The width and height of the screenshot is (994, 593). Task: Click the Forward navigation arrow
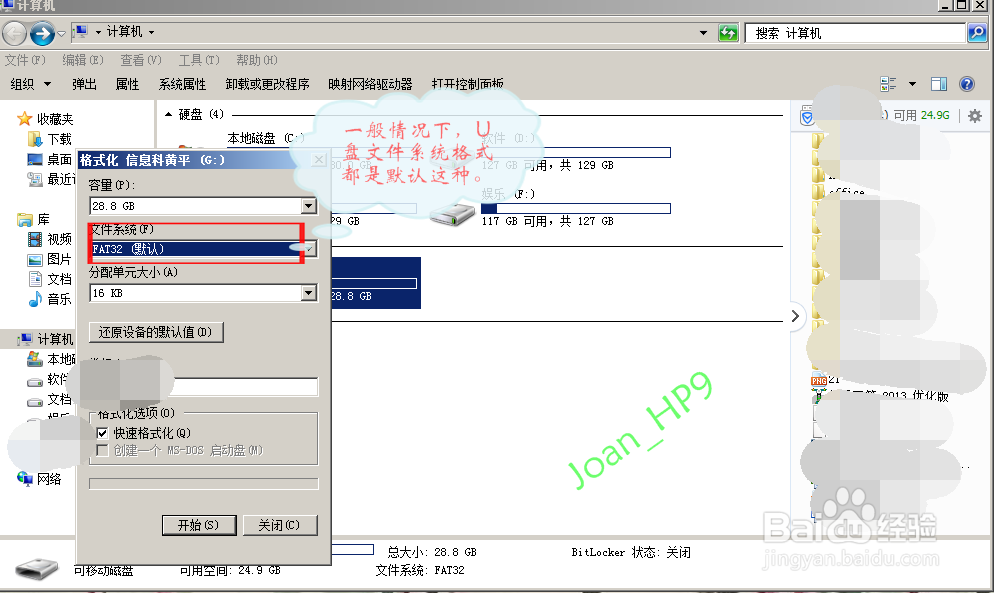point(42,33)
